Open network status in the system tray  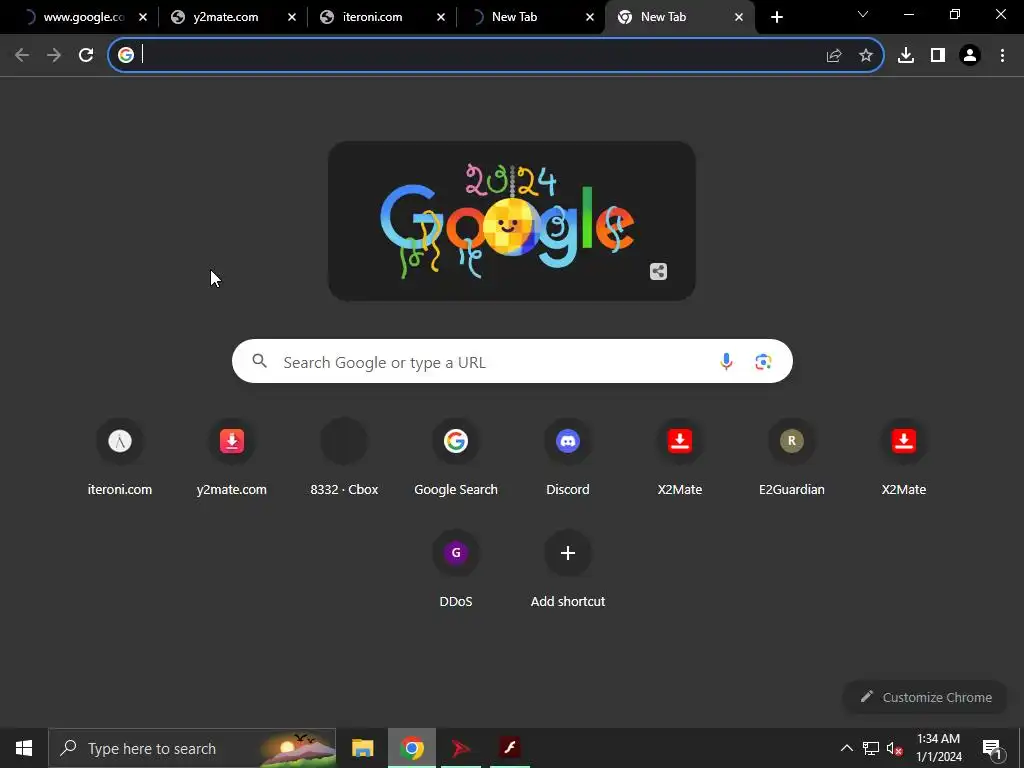click(871, 748)
